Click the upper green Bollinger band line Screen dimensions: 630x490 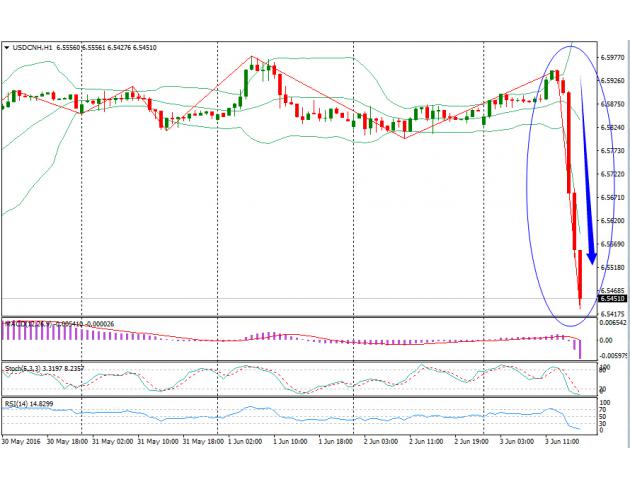click(x=320, y=58)
